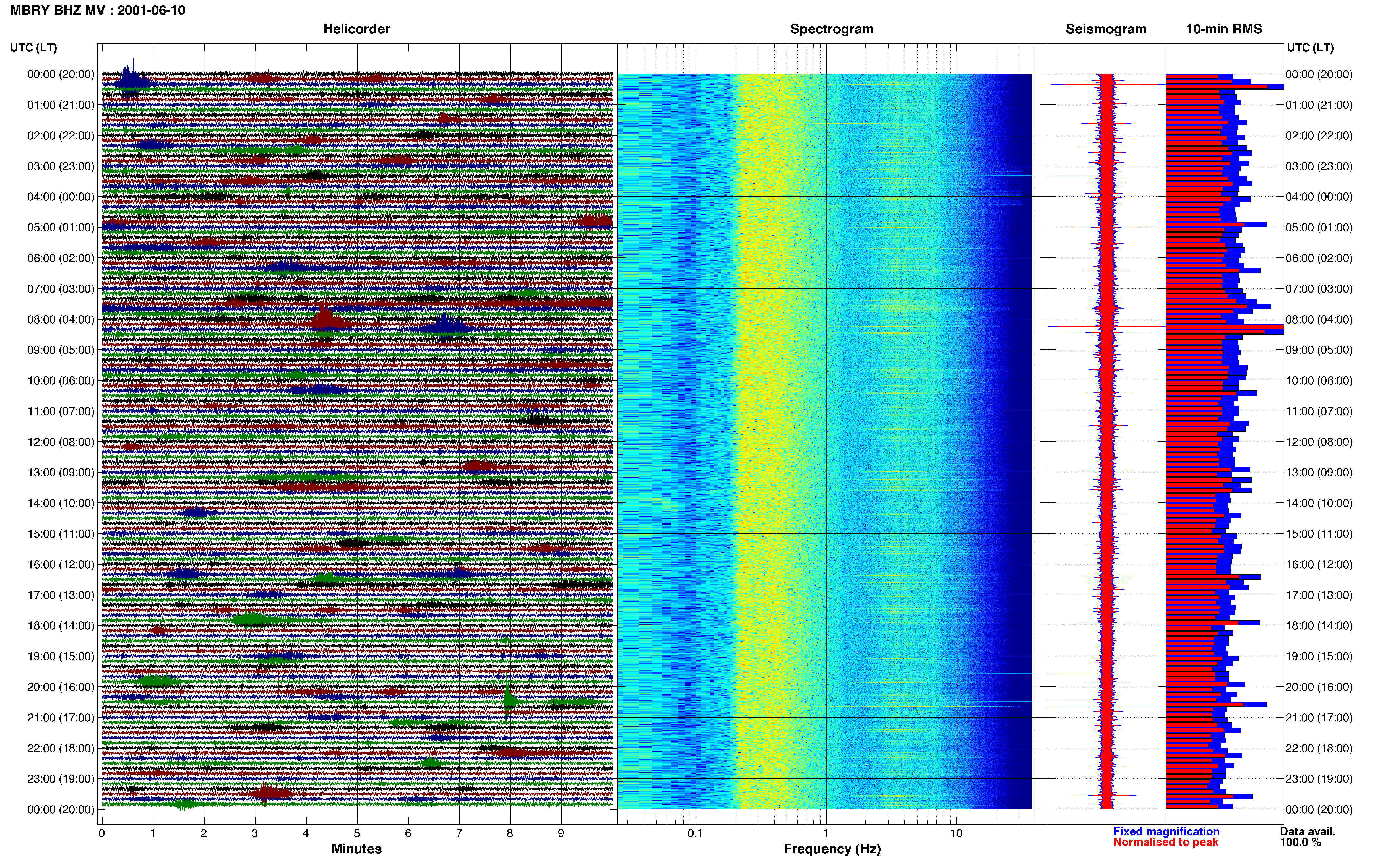Screen dimensions: 1388x868
Task: Click left time label '15:00 (11:00)'
Action: (60, 534)
